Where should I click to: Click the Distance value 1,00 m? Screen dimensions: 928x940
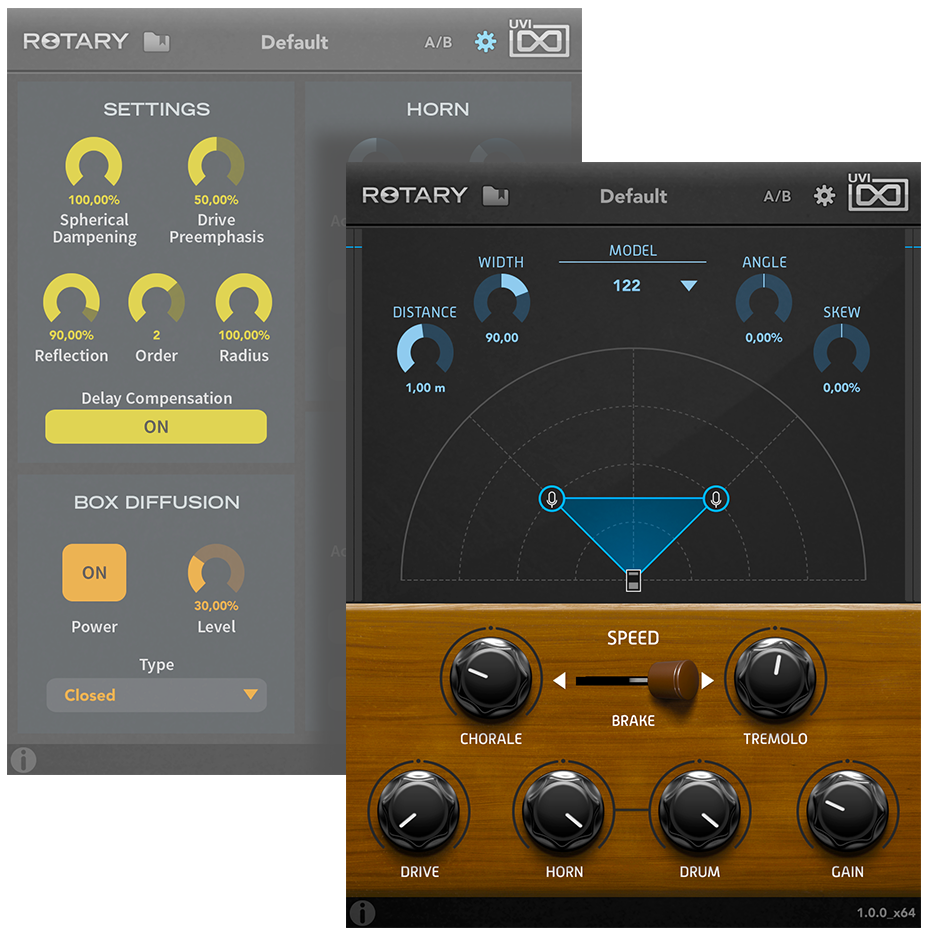[x=426, y=388]
